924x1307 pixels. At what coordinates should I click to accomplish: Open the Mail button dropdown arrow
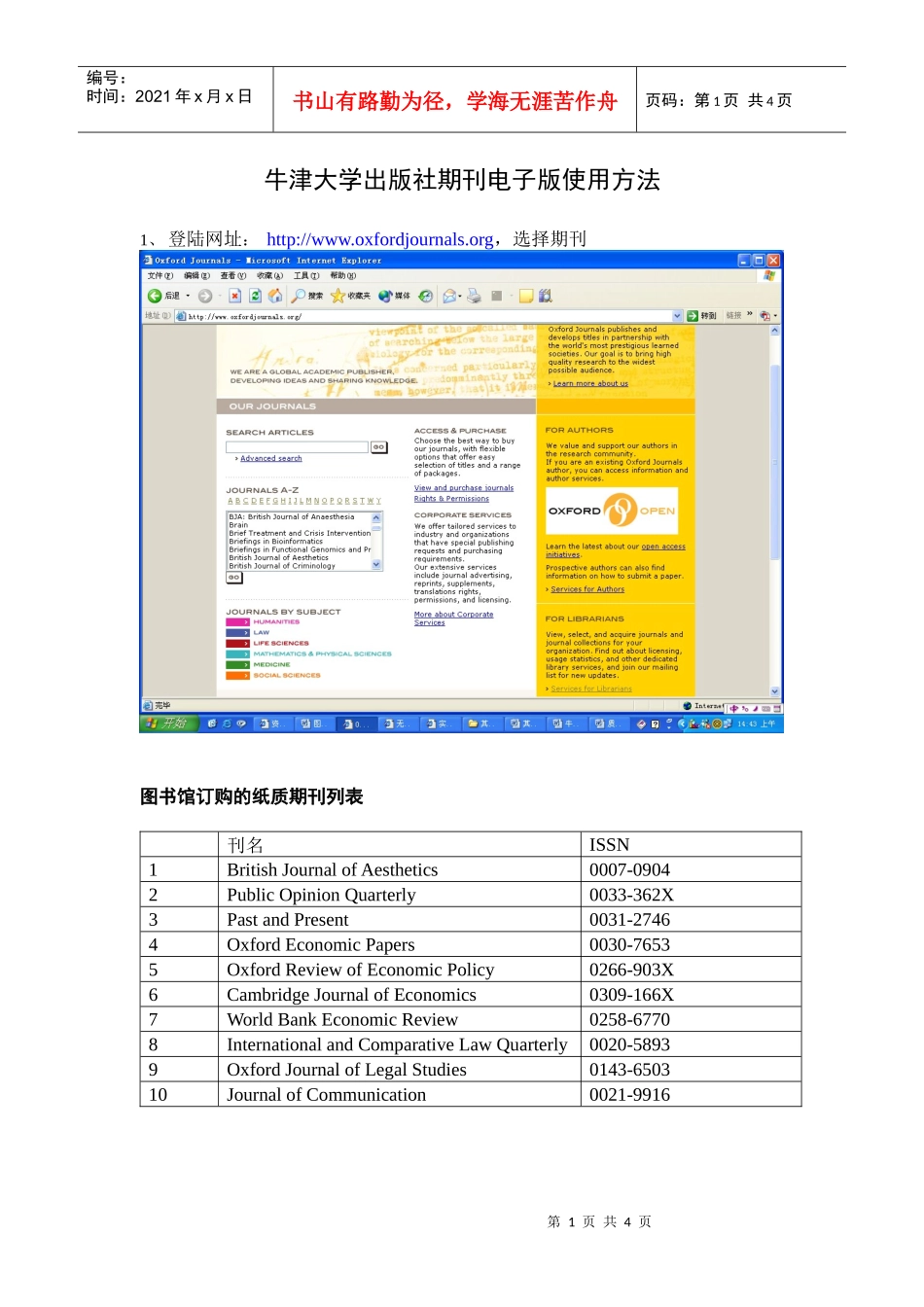[460, 296]
